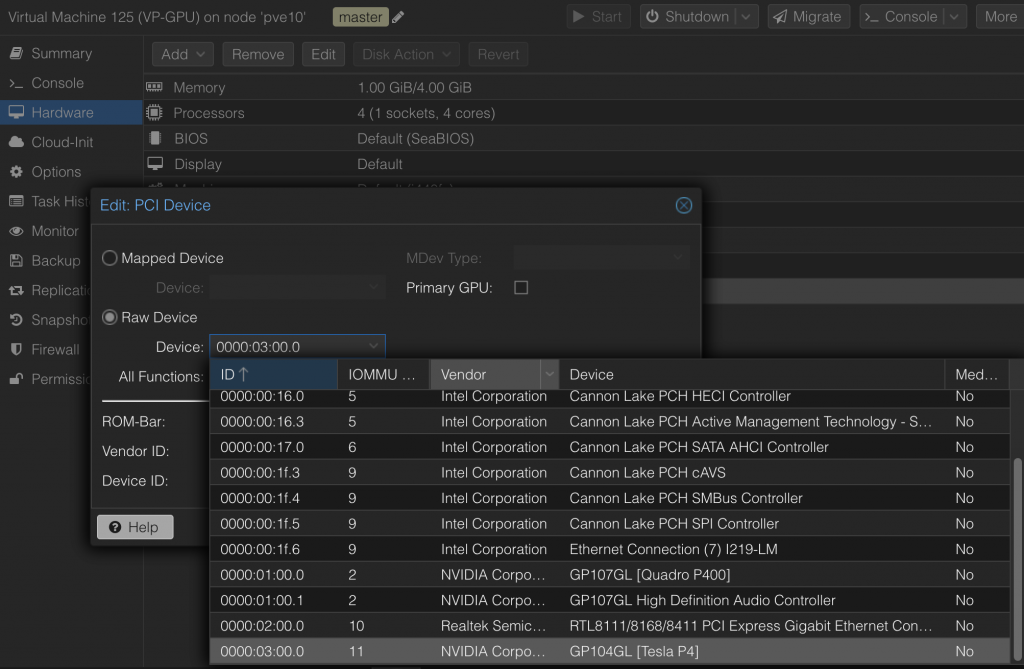Click the Mediated devices column header

(x=976, y=374)
